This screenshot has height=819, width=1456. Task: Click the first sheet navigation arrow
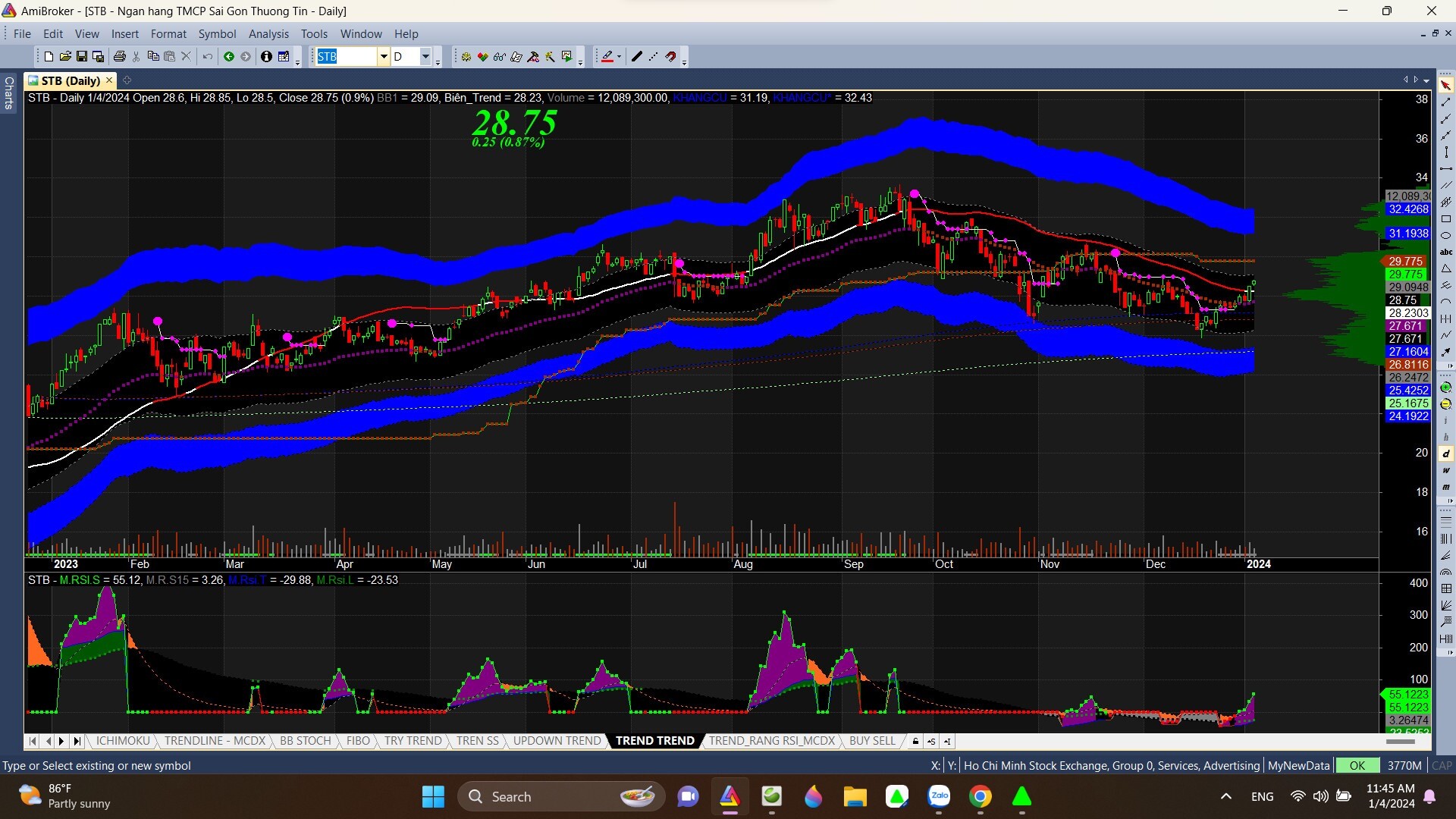33,741
